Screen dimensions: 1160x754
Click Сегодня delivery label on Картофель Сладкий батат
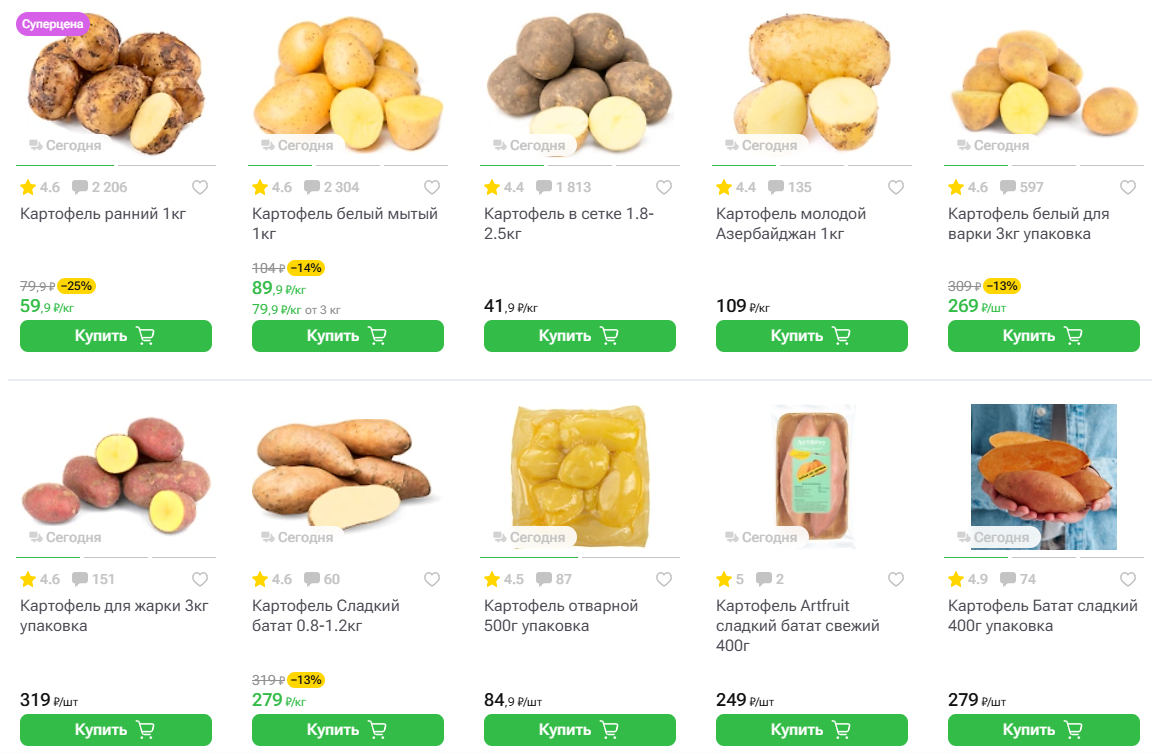point(296,537)
